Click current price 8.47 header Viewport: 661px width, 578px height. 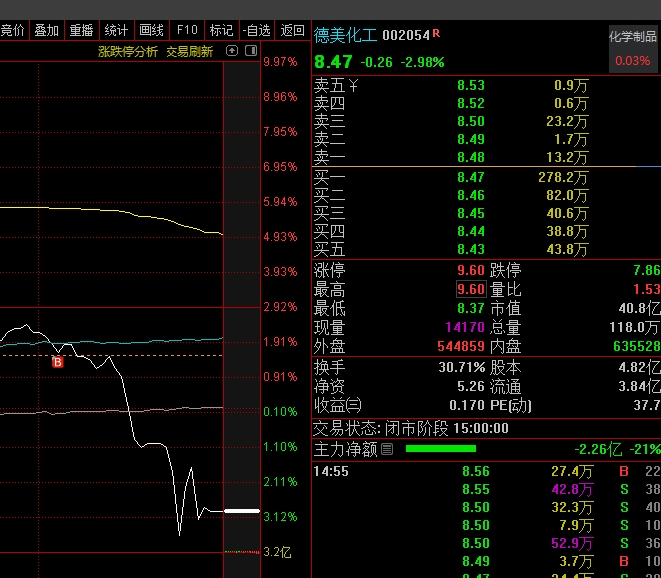[x=333, y=62]
